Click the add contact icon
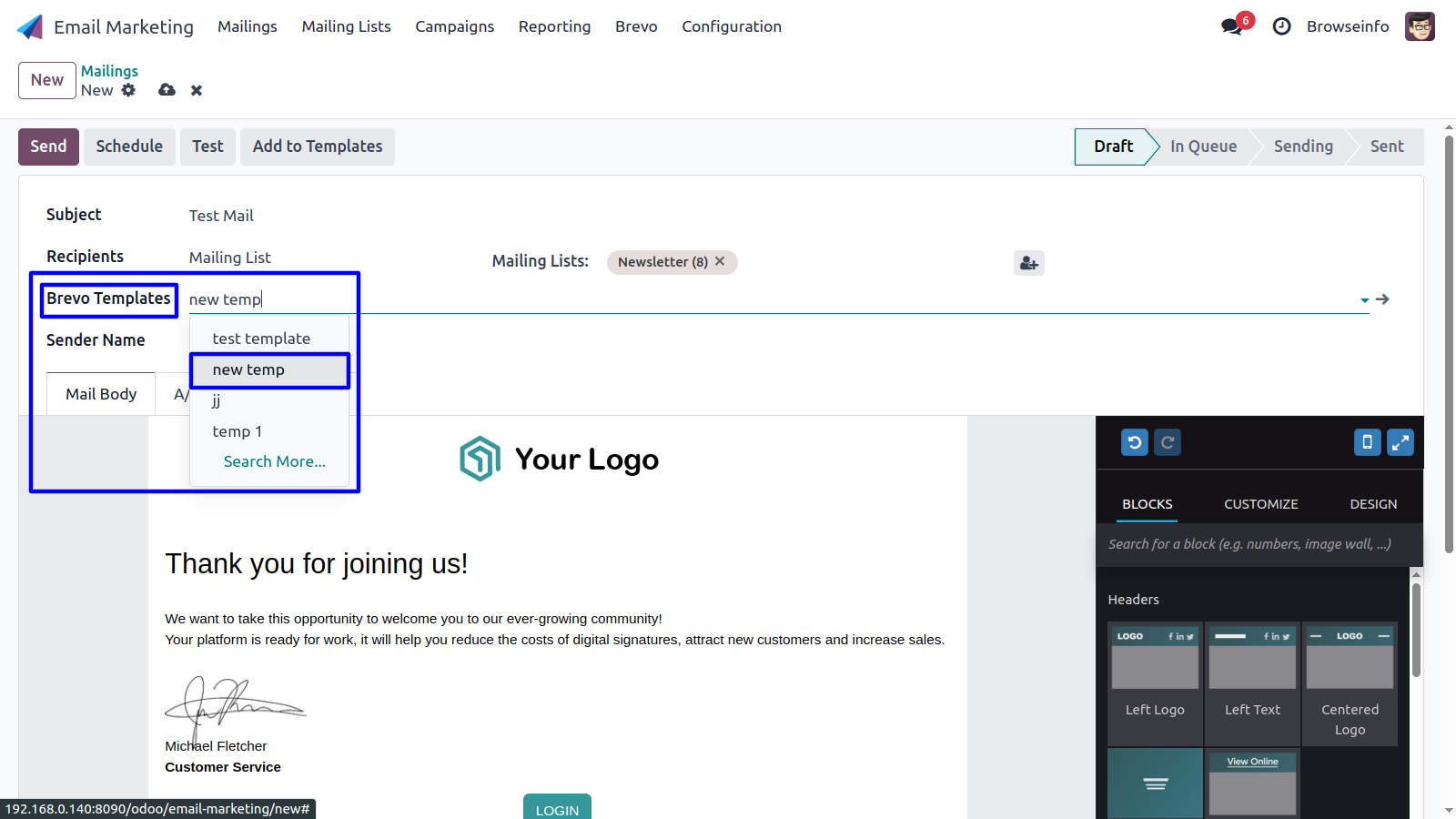Viewport: 1456px width, 819px height. click(1029, 263)
